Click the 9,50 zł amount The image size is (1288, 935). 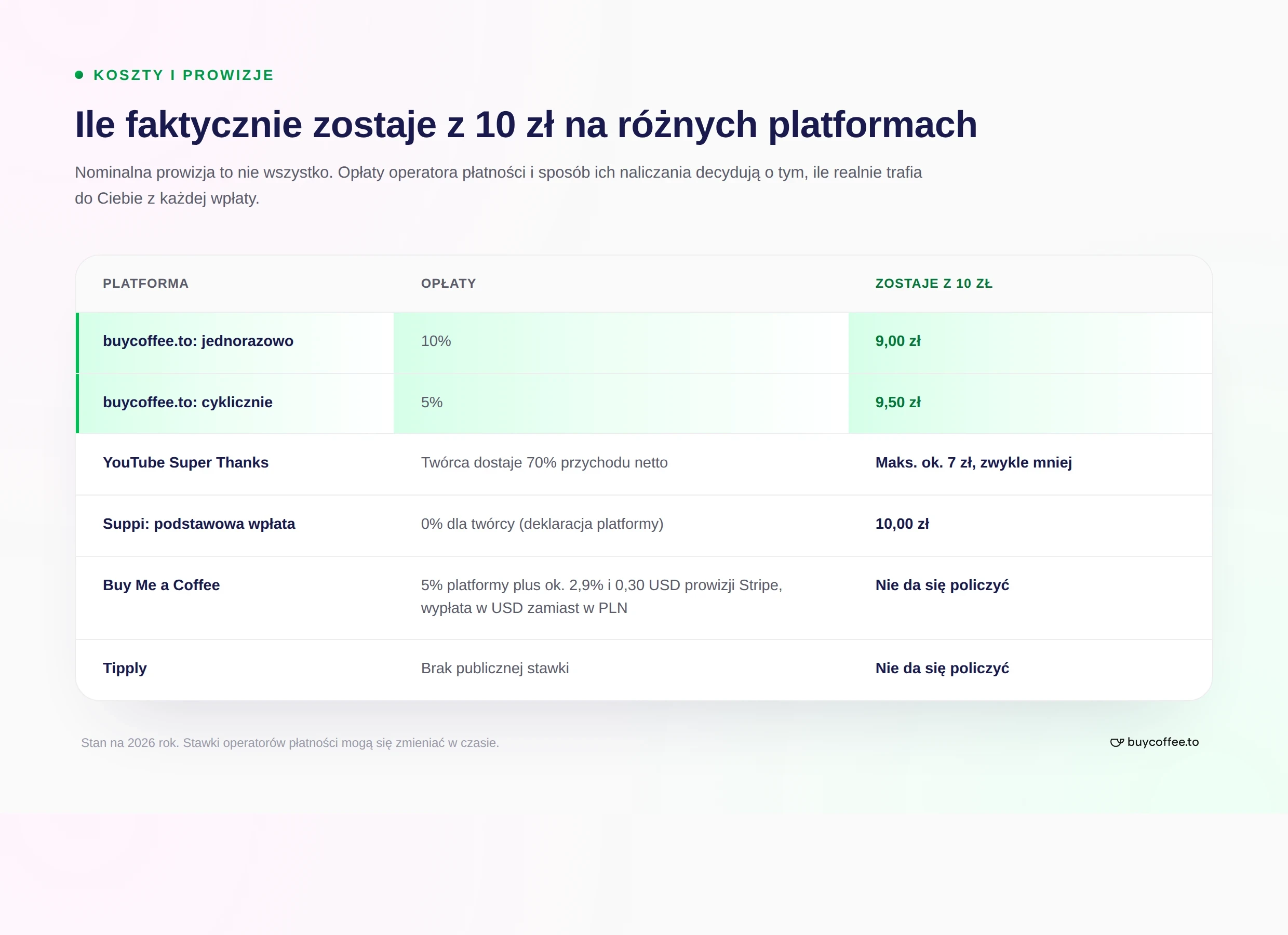(898, 402)
